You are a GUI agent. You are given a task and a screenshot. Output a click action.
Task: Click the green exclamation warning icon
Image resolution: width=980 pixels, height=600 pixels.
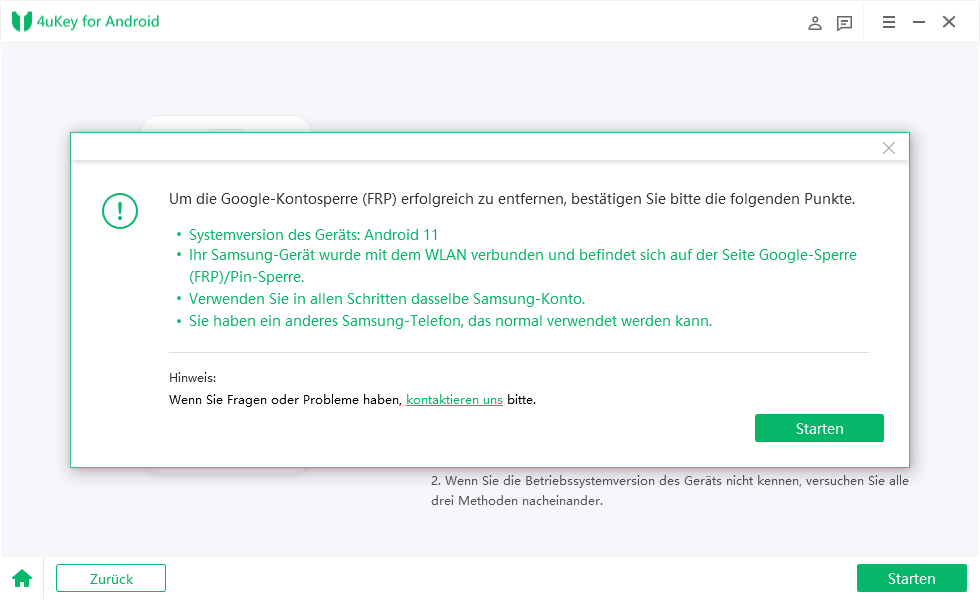[120, 211]
